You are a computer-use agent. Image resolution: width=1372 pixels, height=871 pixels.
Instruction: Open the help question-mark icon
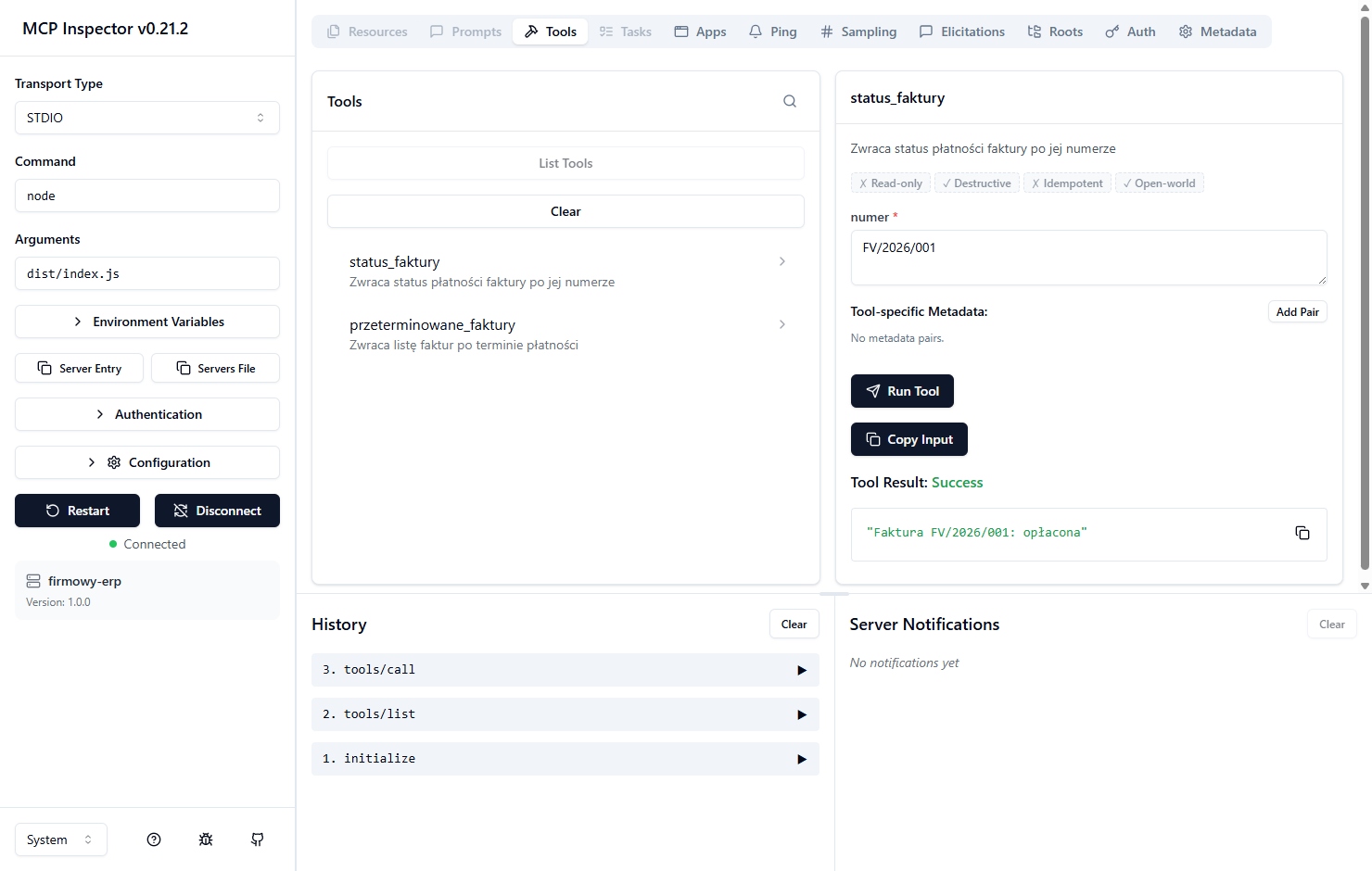click(x=154, y=839)
